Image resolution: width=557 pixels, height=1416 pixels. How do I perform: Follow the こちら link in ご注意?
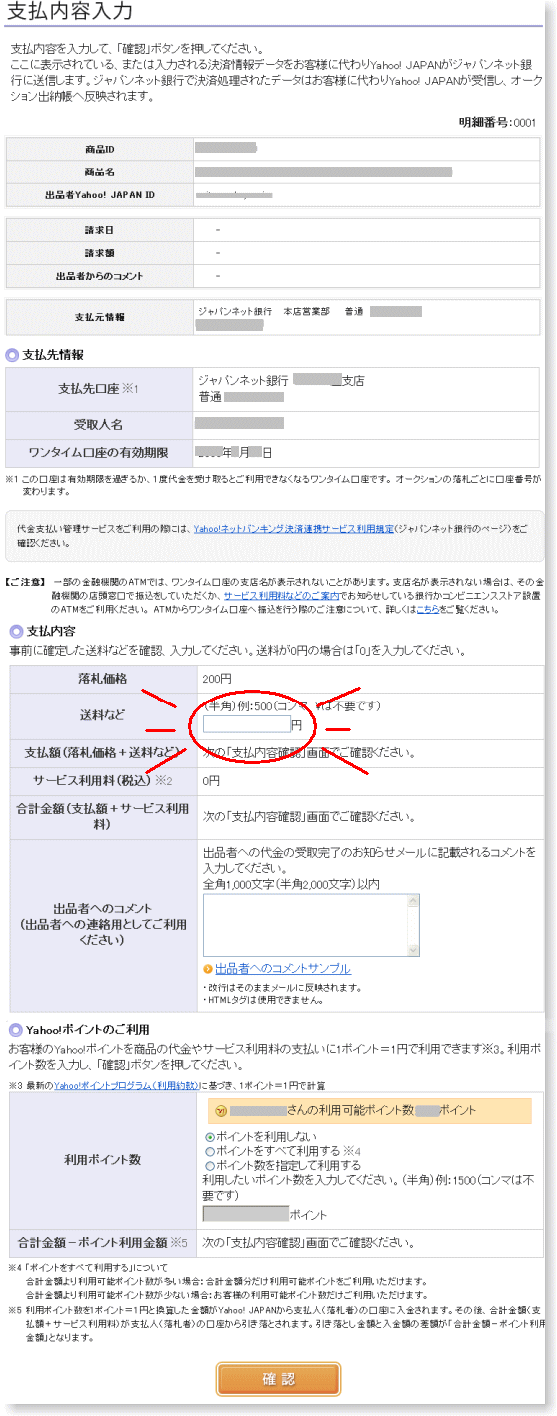click(x=429, y=607)
